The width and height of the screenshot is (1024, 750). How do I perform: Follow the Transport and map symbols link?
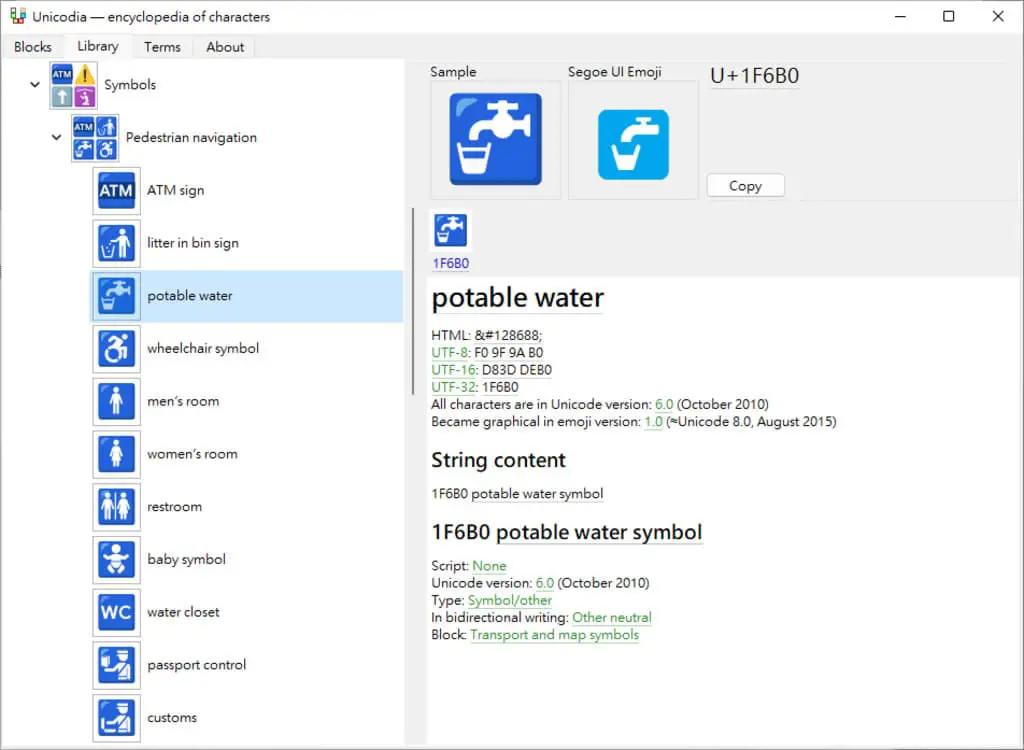click(554, 635)
